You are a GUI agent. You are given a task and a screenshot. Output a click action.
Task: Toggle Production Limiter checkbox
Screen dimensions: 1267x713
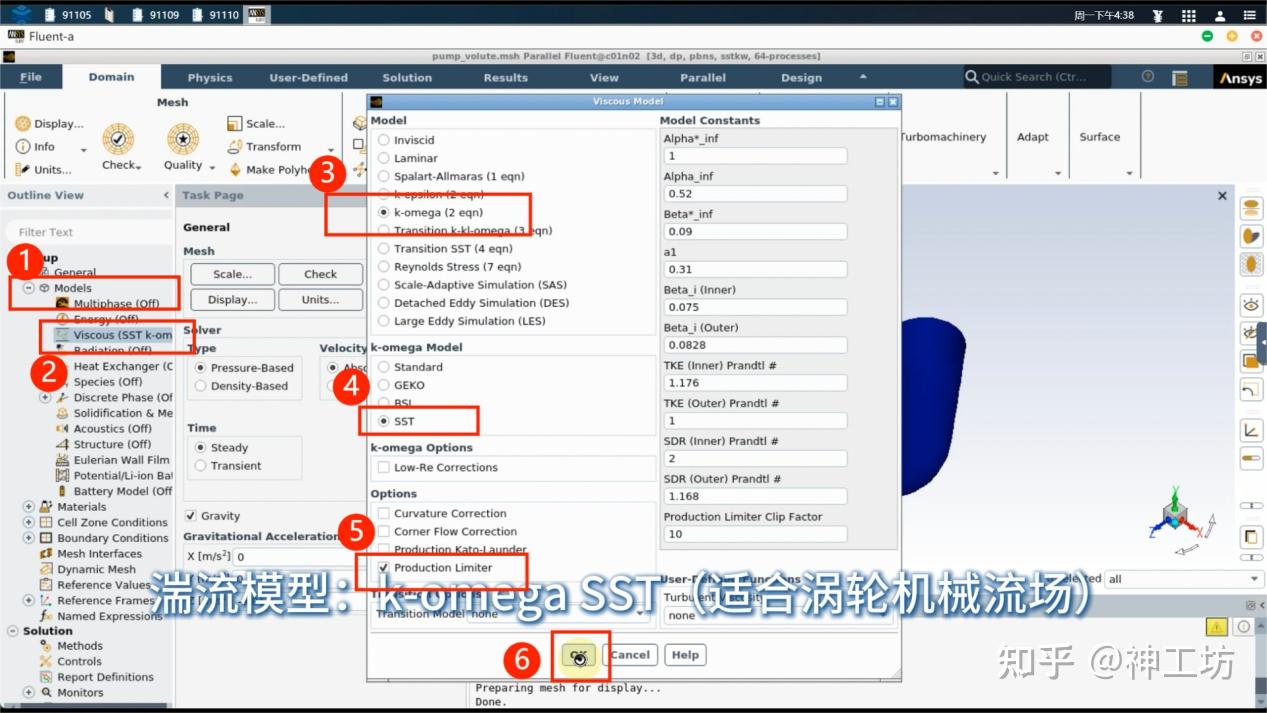(384, 567)
